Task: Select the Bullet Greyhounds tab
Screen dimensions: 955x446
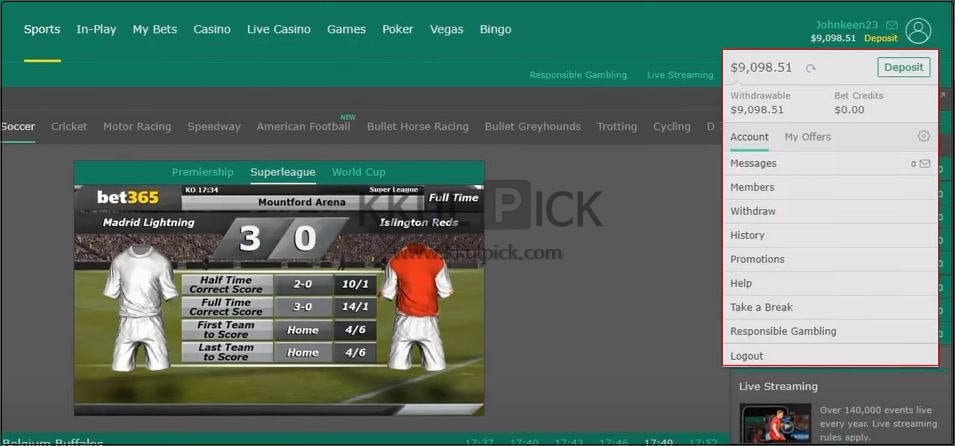Action: point(532,127)
